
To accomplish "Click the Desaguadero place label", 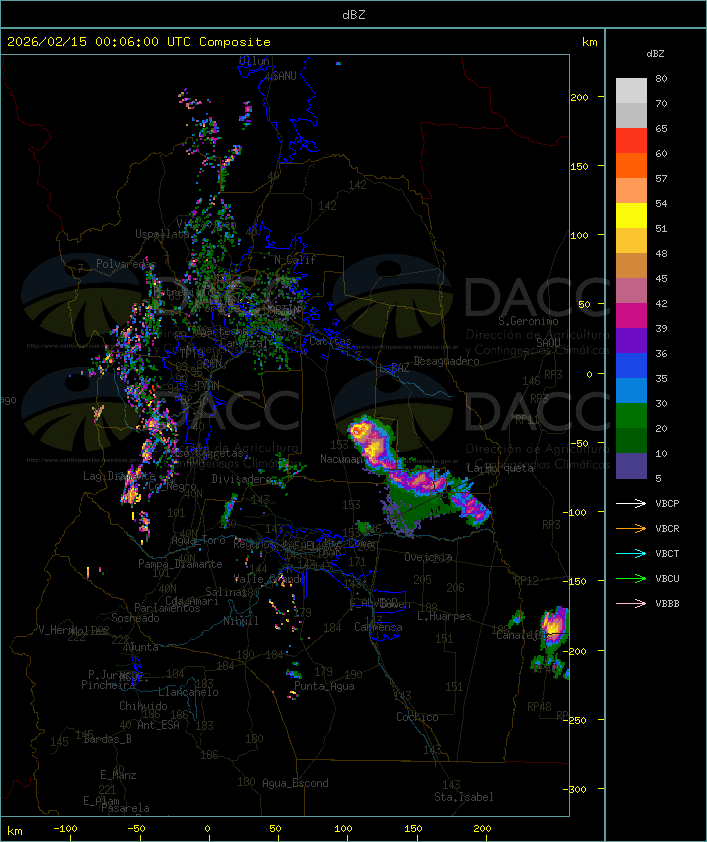I will pos(446,361).
